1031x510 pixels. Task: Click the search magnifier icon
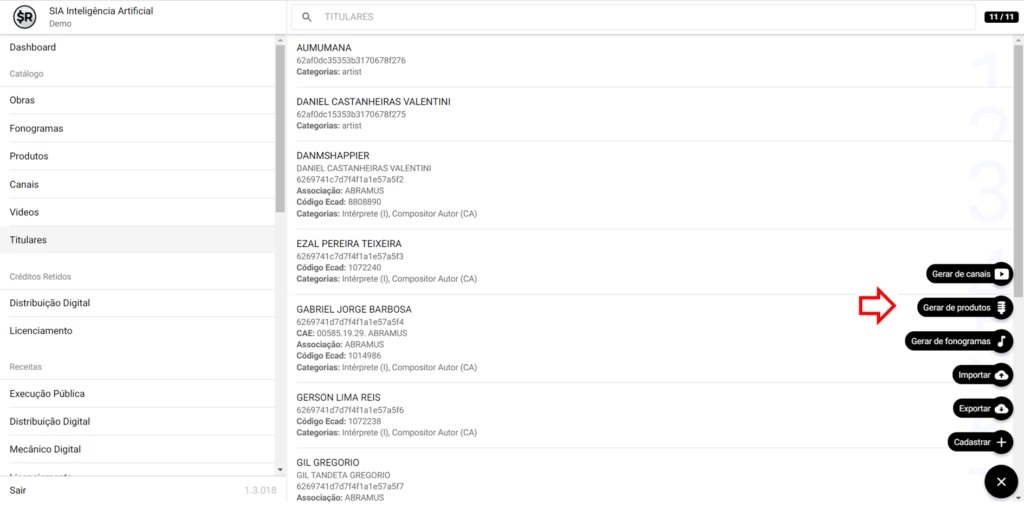click(307, 17)
